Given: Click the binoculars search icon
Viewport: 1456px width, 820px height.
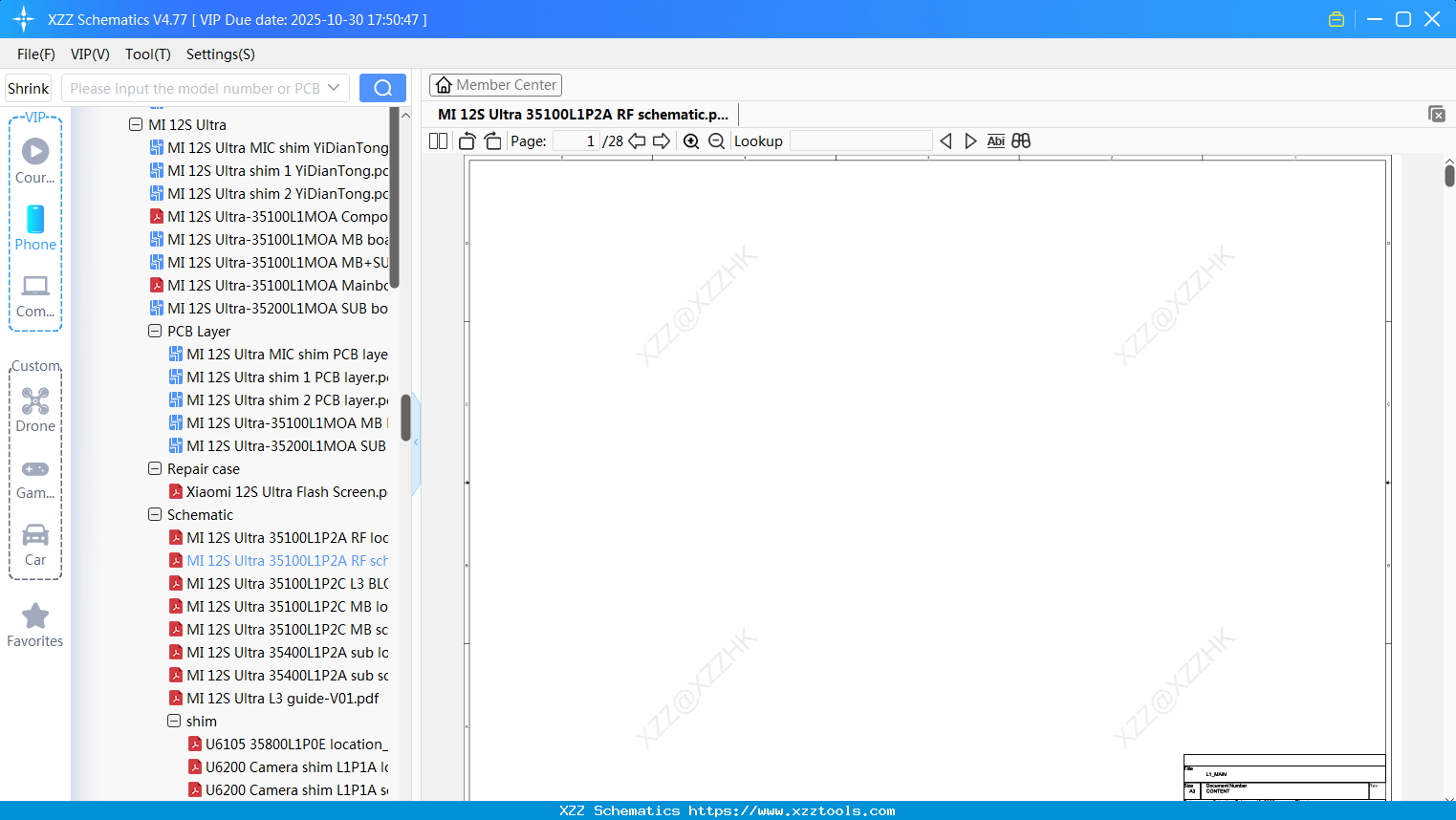Looking at the screenshot, I should click(x=1021, y=141).
